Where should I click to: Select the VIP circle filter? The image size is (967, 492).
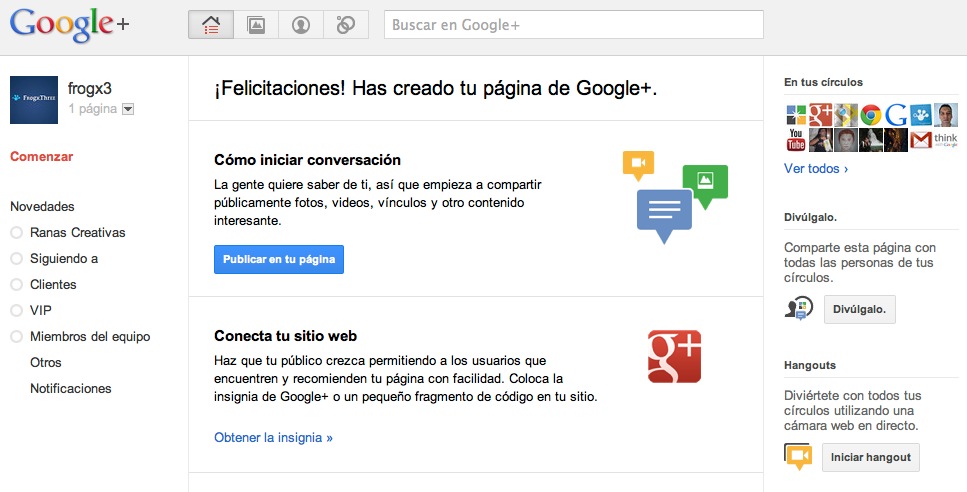pos(41,311)
